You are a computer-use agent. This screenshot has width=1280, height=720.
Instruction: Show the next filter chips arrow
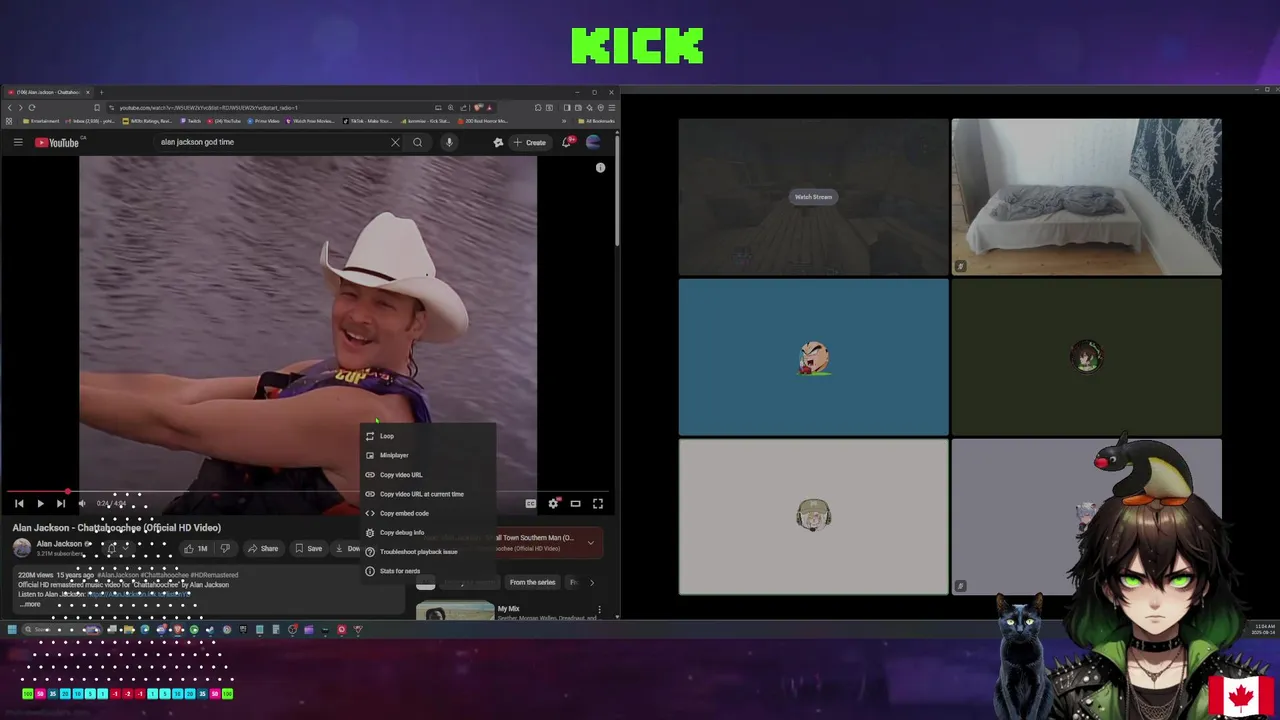[591, 582]
